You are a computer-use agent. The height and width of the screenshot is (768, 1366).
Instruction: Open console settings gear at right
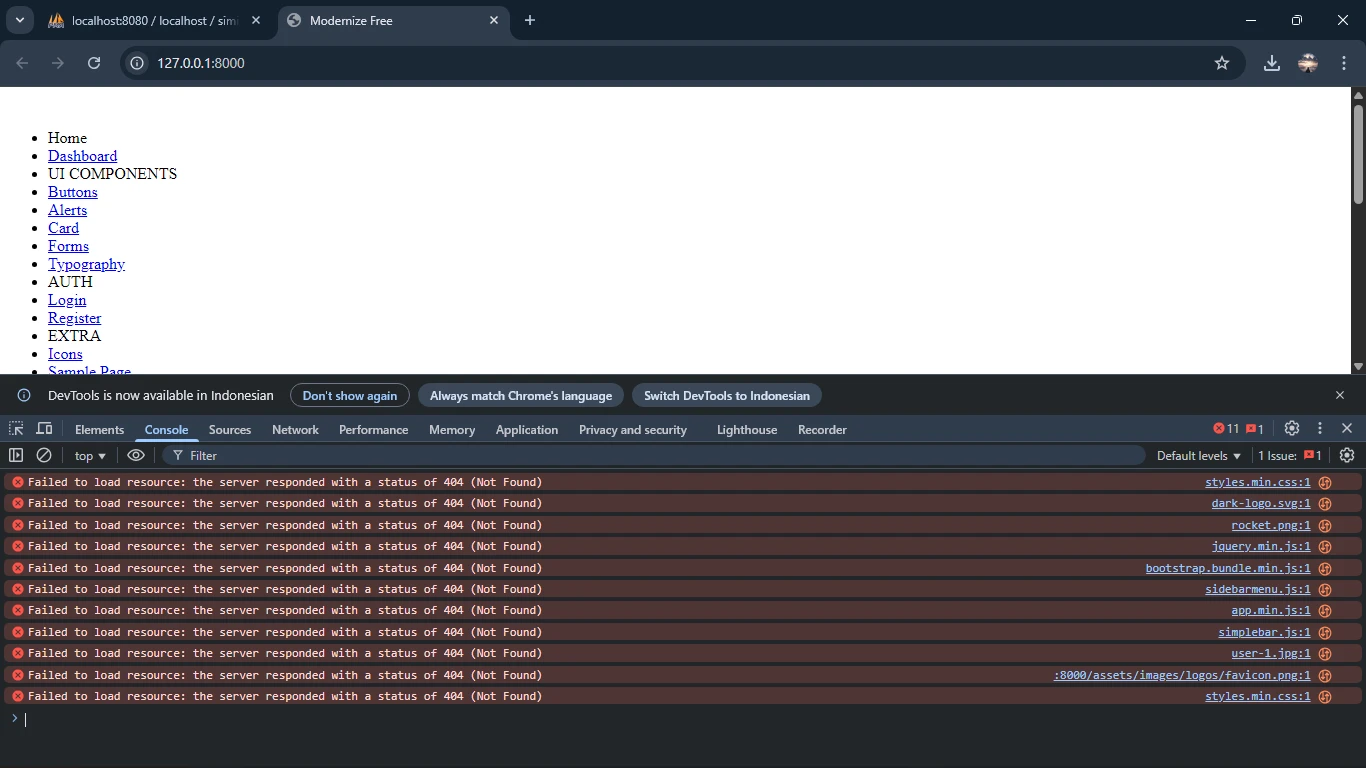(x=1347, y=455)
